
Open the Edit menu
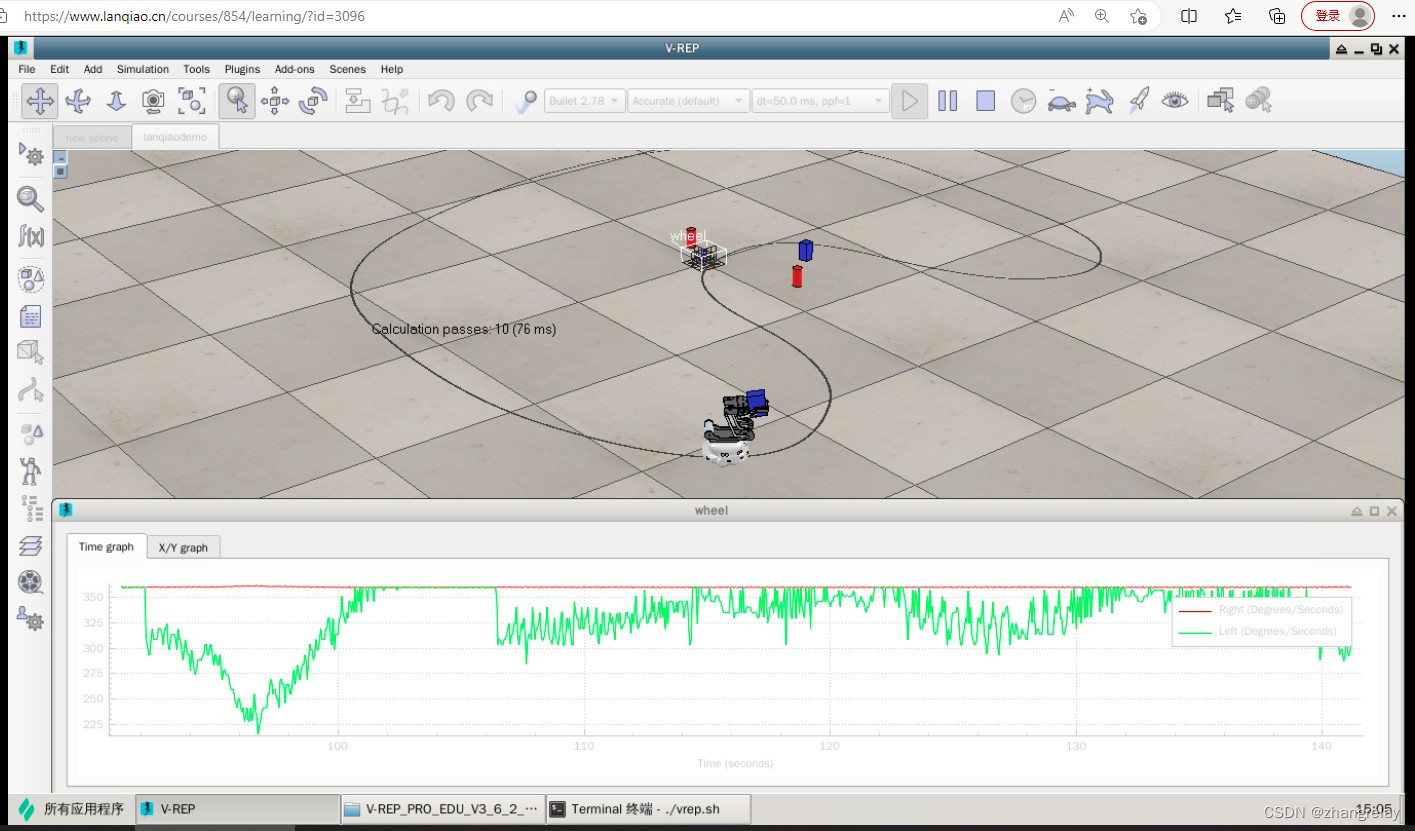click(x=60, y=69)
